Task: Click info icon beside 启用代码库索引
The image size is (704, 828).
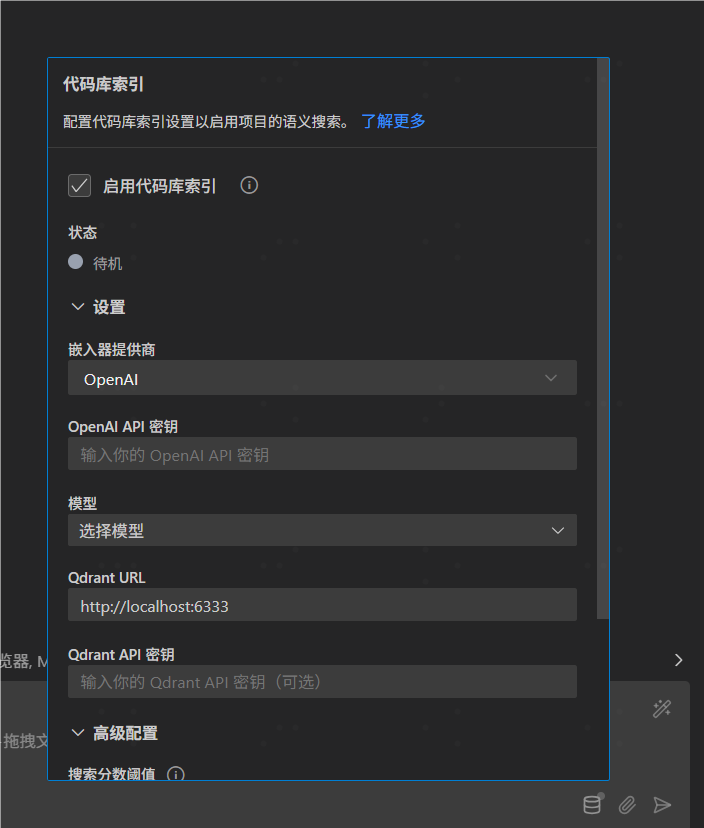Action: (250, 185)
